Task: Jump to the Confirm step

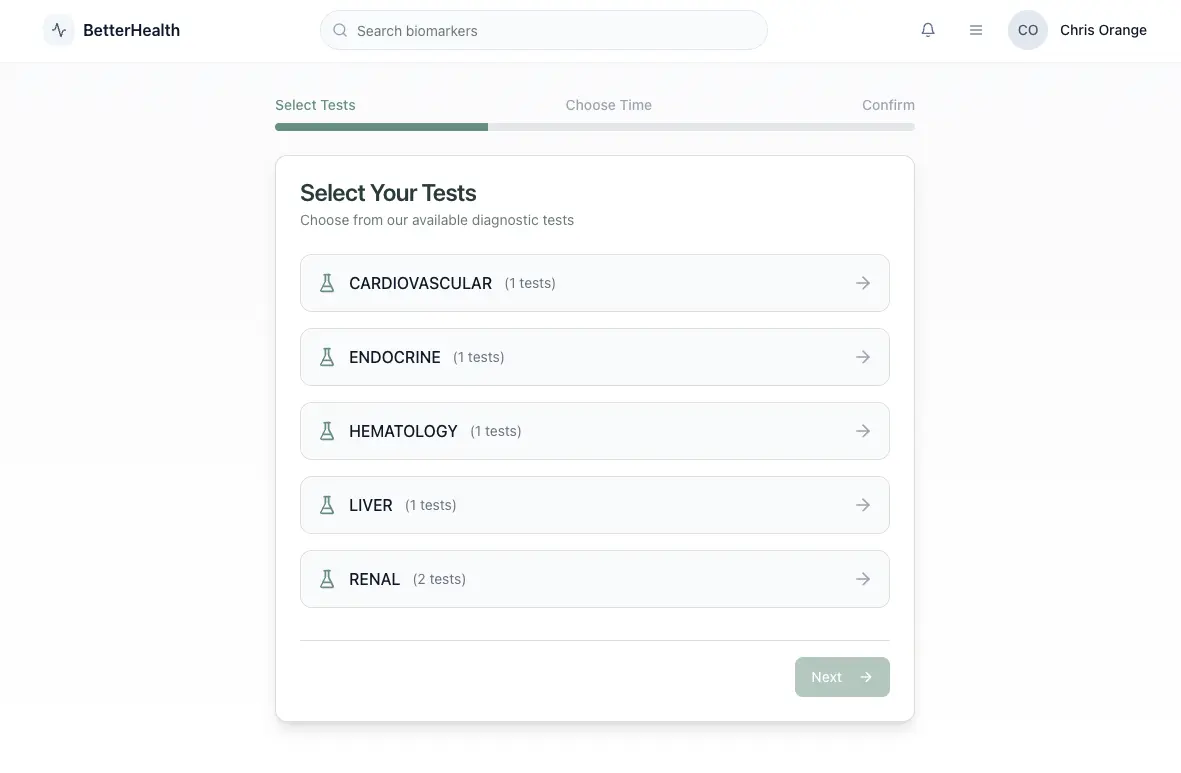Action: coord(888,105)
